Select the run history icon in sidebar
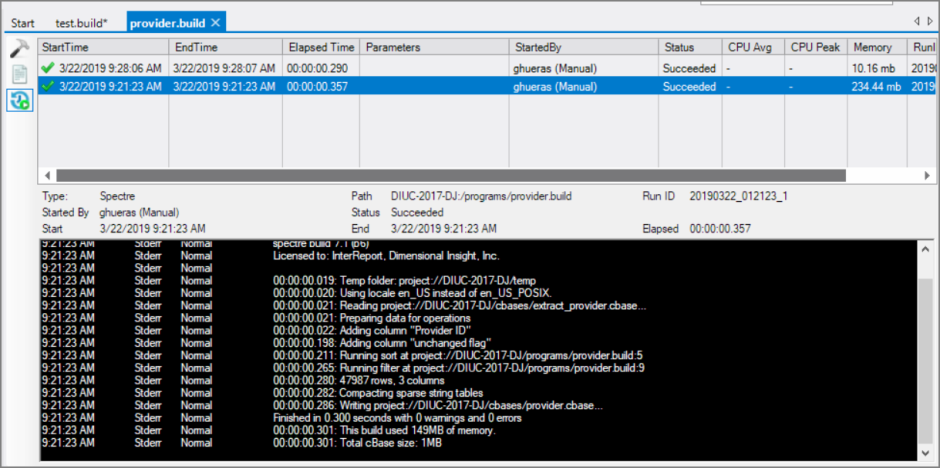 (x=18, y=99)
